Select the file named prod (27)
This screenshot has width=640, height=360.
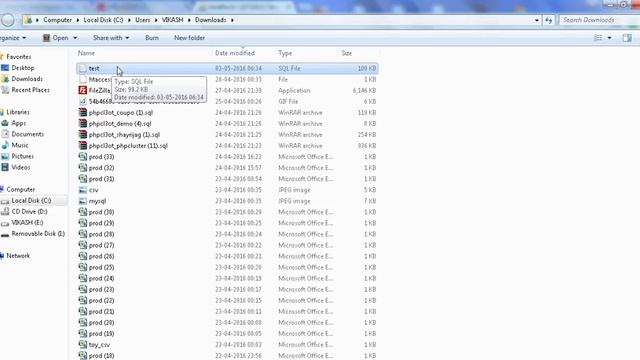pyautogui.click(x=101, y=245)
